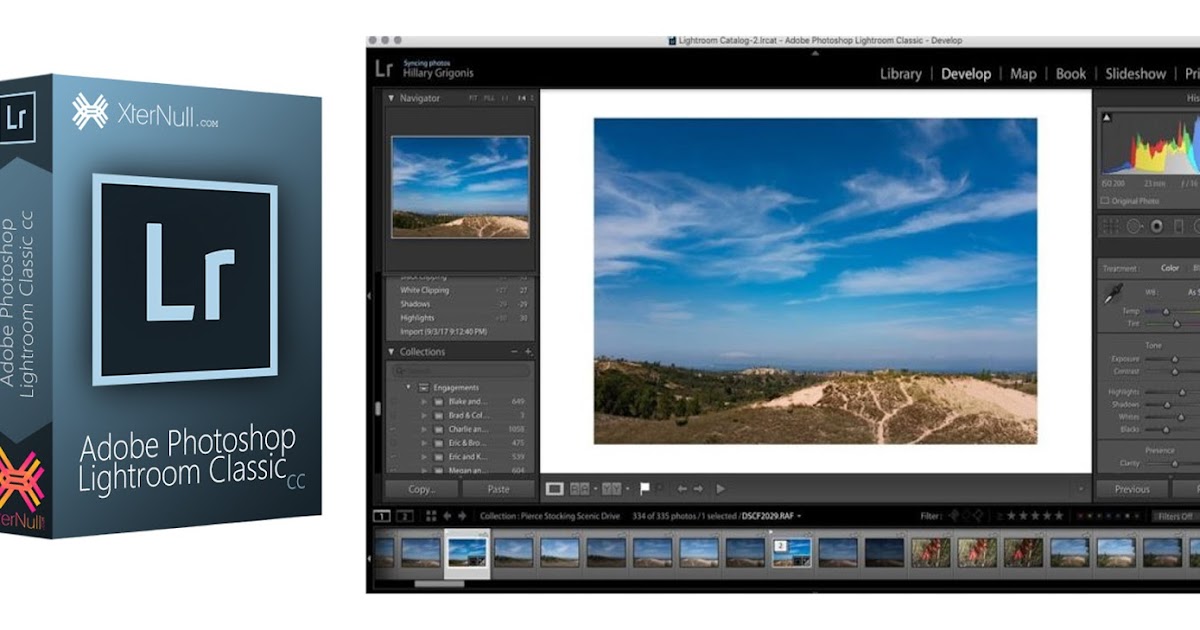
Task: Collapse the Collections panel triangle
Action: [x=392, y=352]
